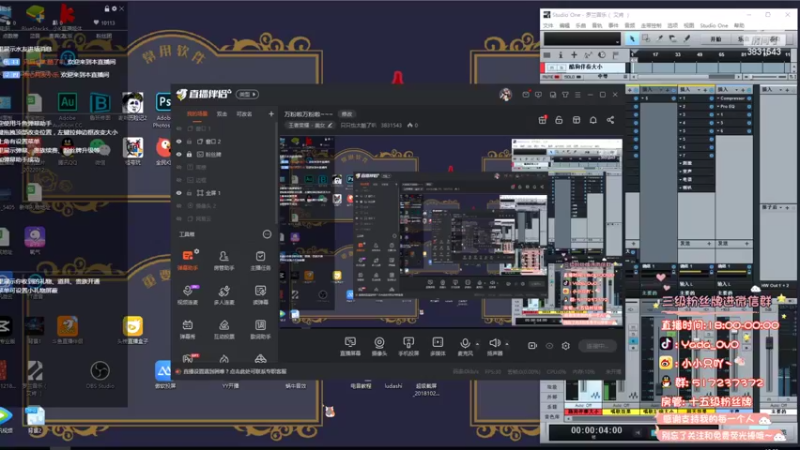Toggle visibility eye for 粉丝牌 source
Image resolution: width=800 pixels, height=450 pixels.
179,154
